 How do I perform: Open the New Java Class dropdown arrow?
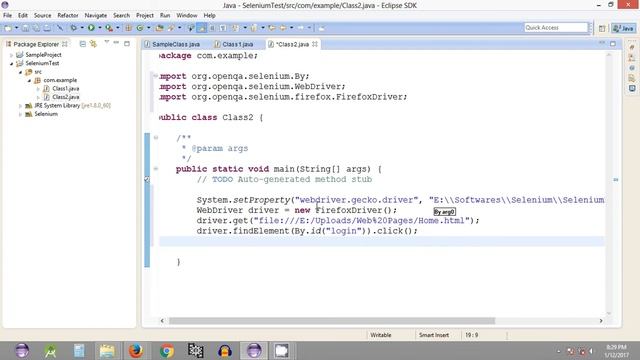pyautogui.click(x=149, y=28)
